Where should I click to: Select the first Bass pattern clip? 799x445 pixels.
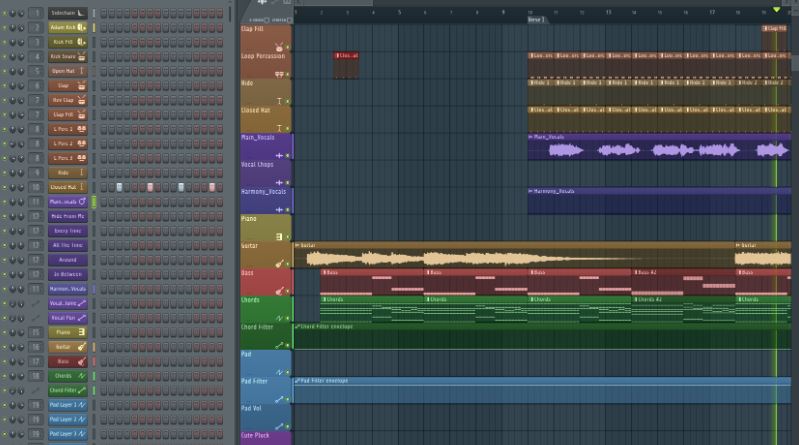click(x=373, y=282)
